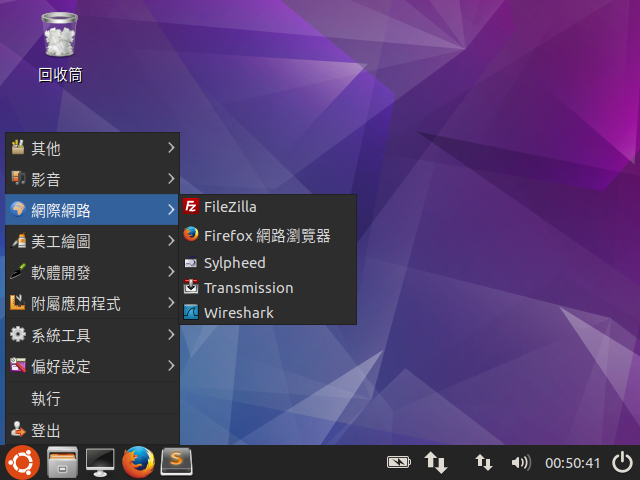Screen dimensions: 640x480
Task: Expand the arrow beside 系統工具
Action: tap(171, 334)
